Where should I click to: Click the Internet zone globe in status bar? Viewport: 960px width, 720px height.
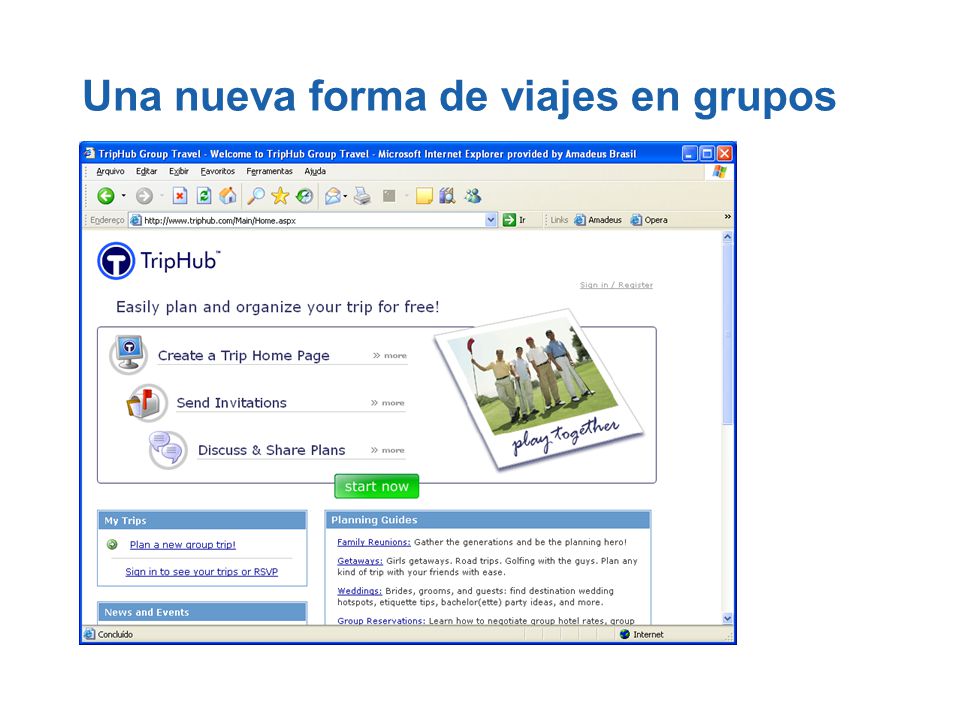pyautogui.click(x=624, y=634)
